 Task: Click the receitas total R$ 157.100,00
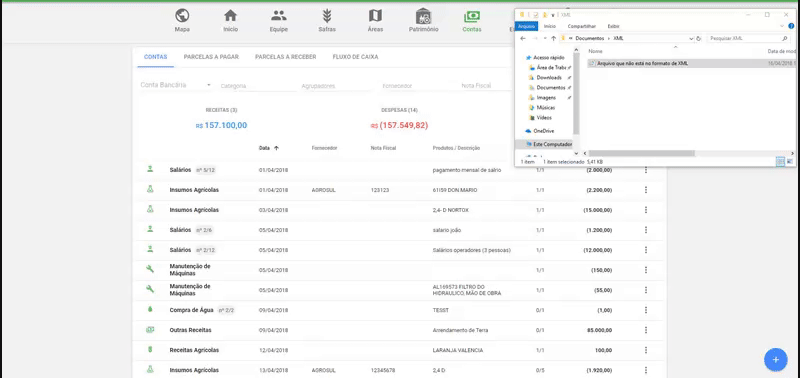(x=221, y=125)
